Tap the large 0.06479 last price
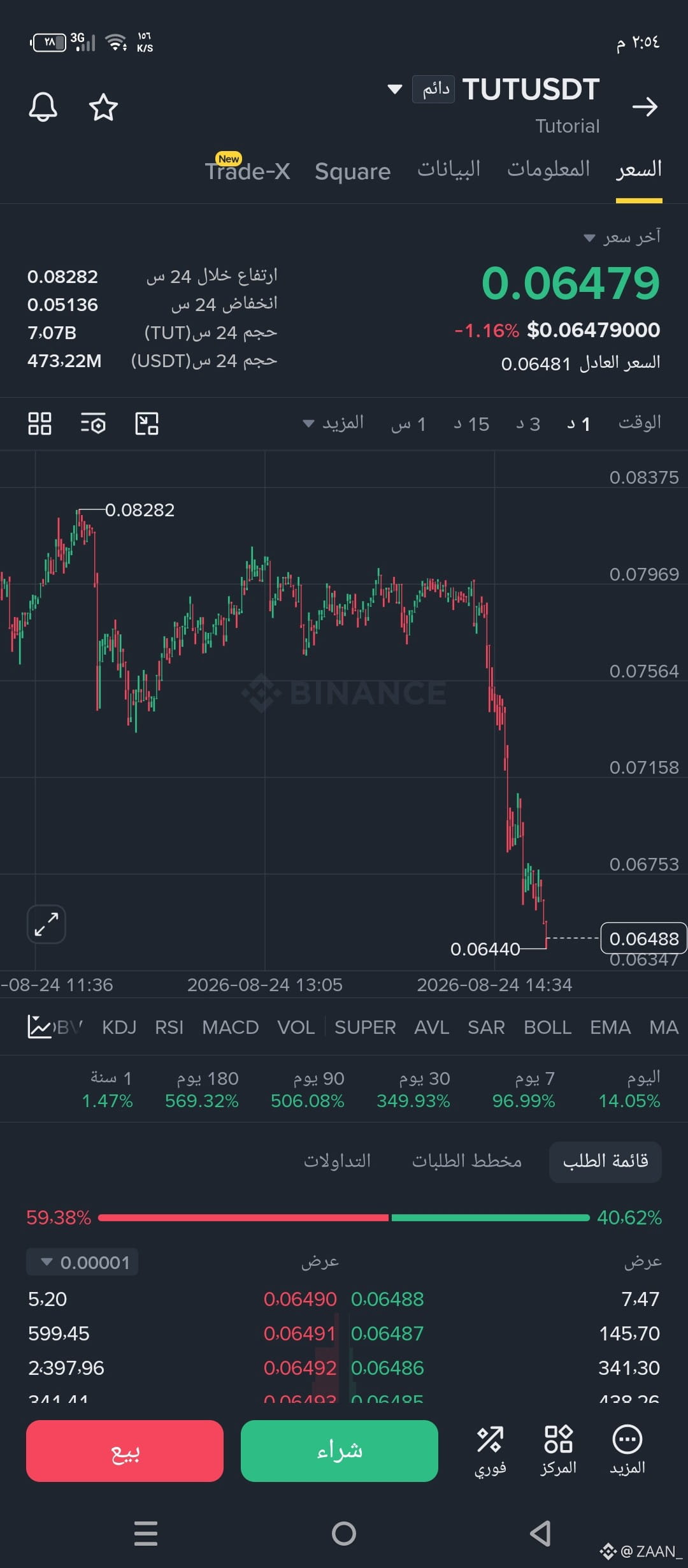 (571, 283)
